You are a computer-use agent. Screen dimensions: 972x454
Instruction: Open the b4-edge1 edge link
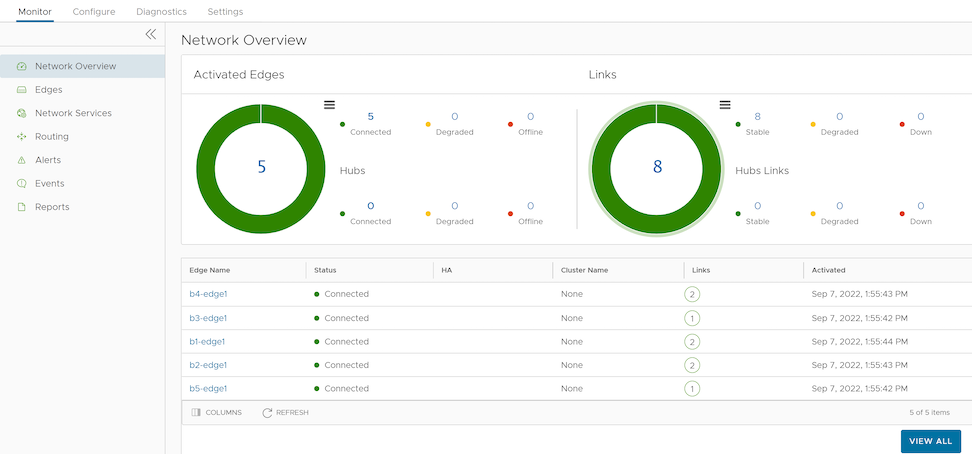coord(208,294)
